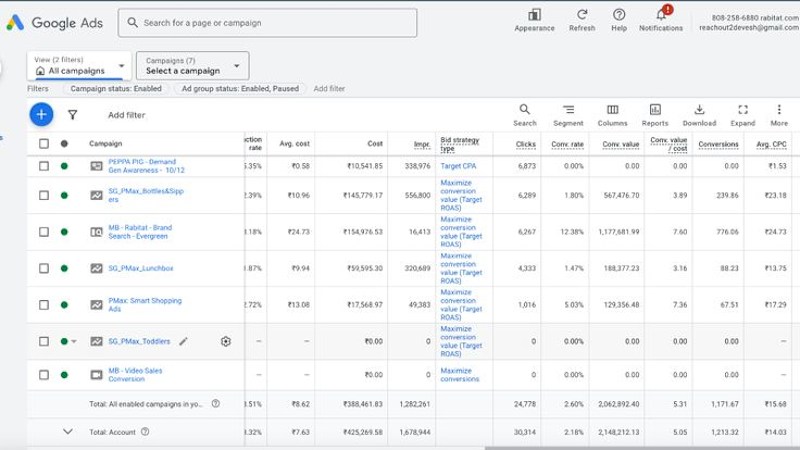
Task: Click the PMax icon for SG_PMax_Lunchbox
Action: pyautogui.click(x=96, y=268)
